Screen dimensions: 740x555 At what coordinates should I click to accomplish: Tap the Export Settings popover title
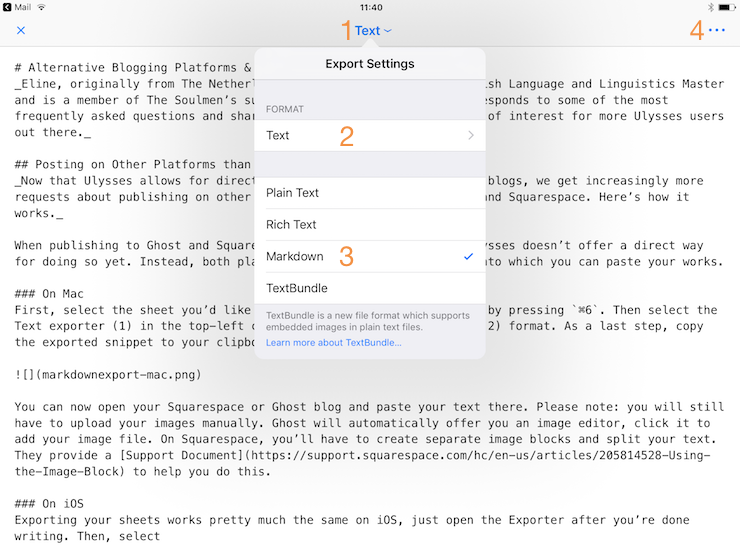pyautogui.click(x=370, y=64)
